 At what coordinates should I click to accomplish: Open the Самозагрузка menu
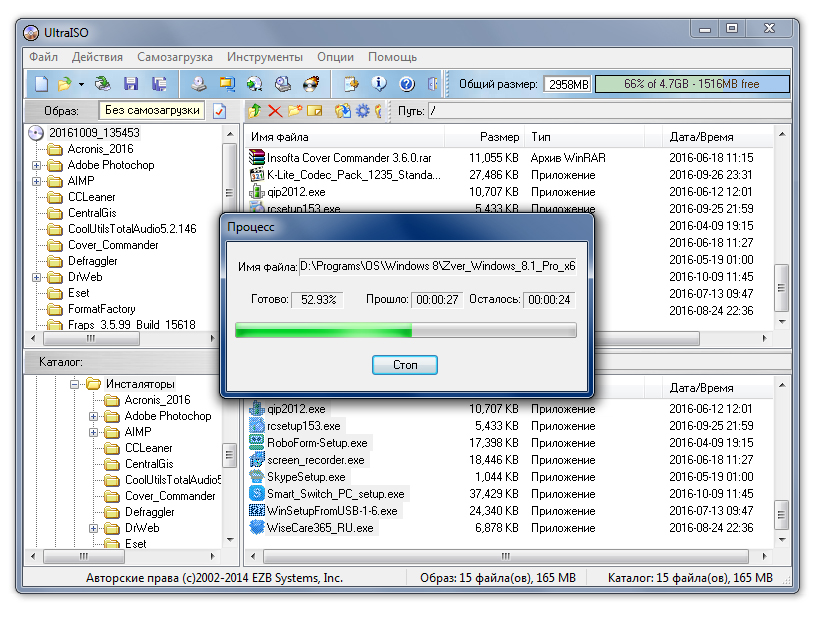[x=175, y=57]
